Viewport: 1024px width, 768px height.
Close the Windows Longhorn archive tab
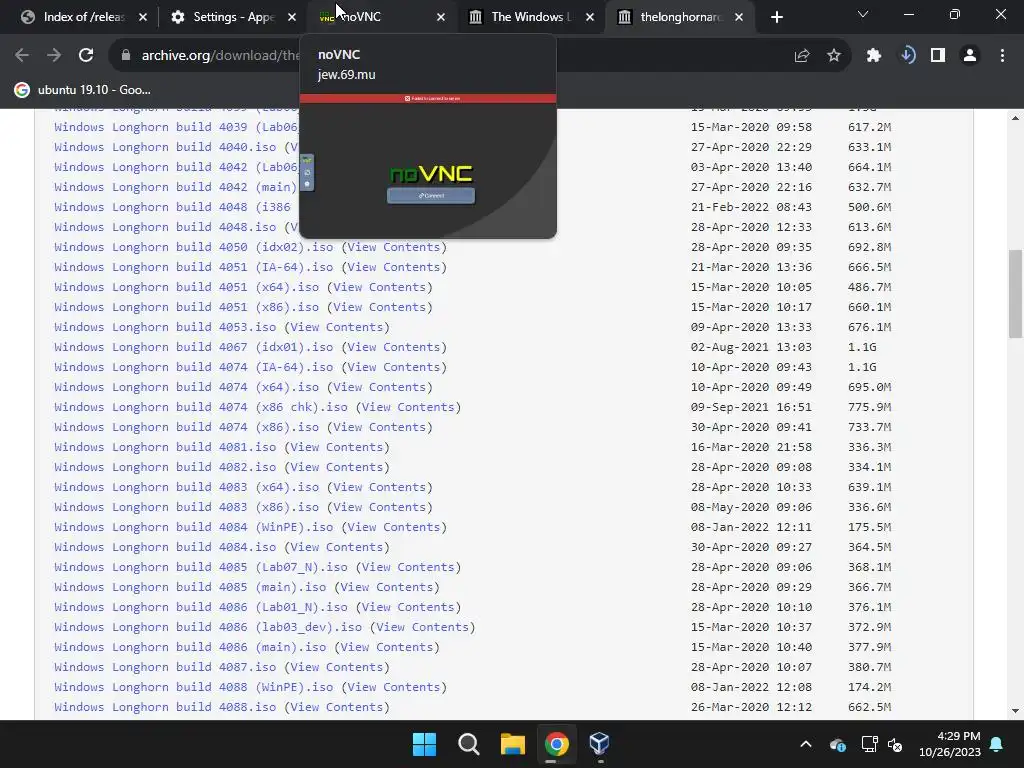coord(590,17)
